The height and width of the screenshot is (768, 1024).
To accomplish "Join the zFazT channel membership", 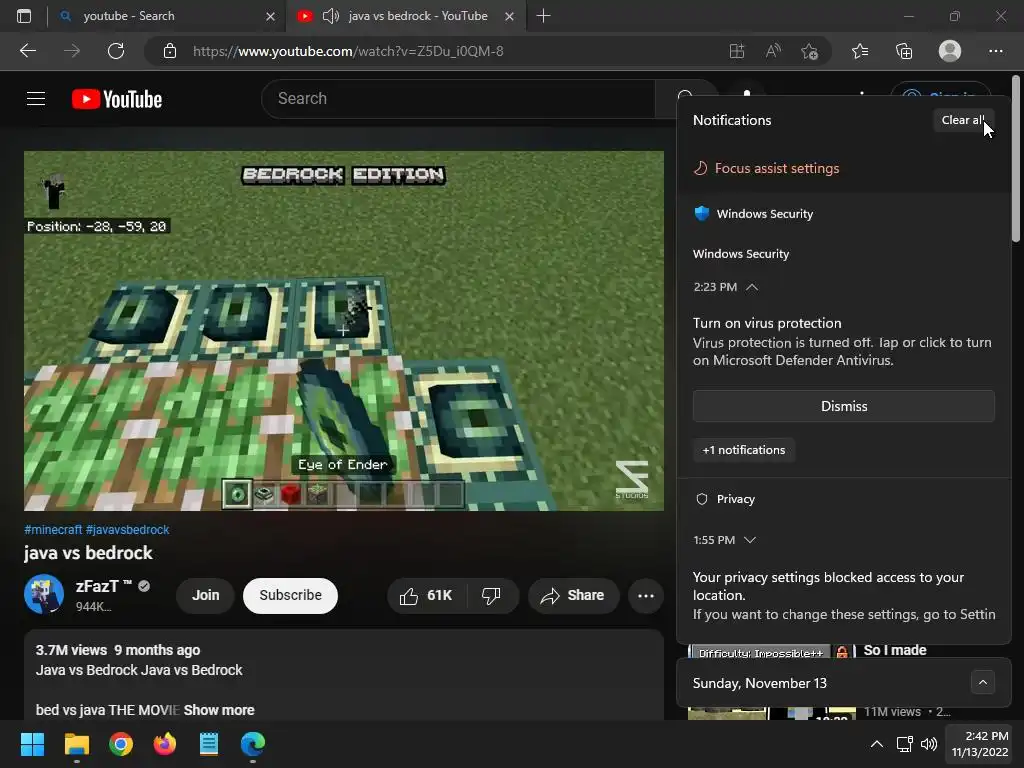I will (x=205, y=596).
